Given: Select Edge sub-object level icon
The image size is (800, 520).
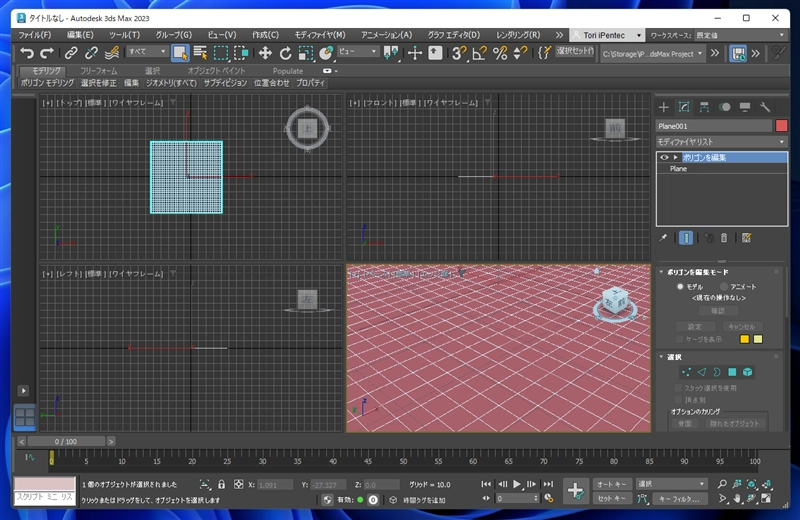Looking at the screenshot, I should click(x=702, y=372).
